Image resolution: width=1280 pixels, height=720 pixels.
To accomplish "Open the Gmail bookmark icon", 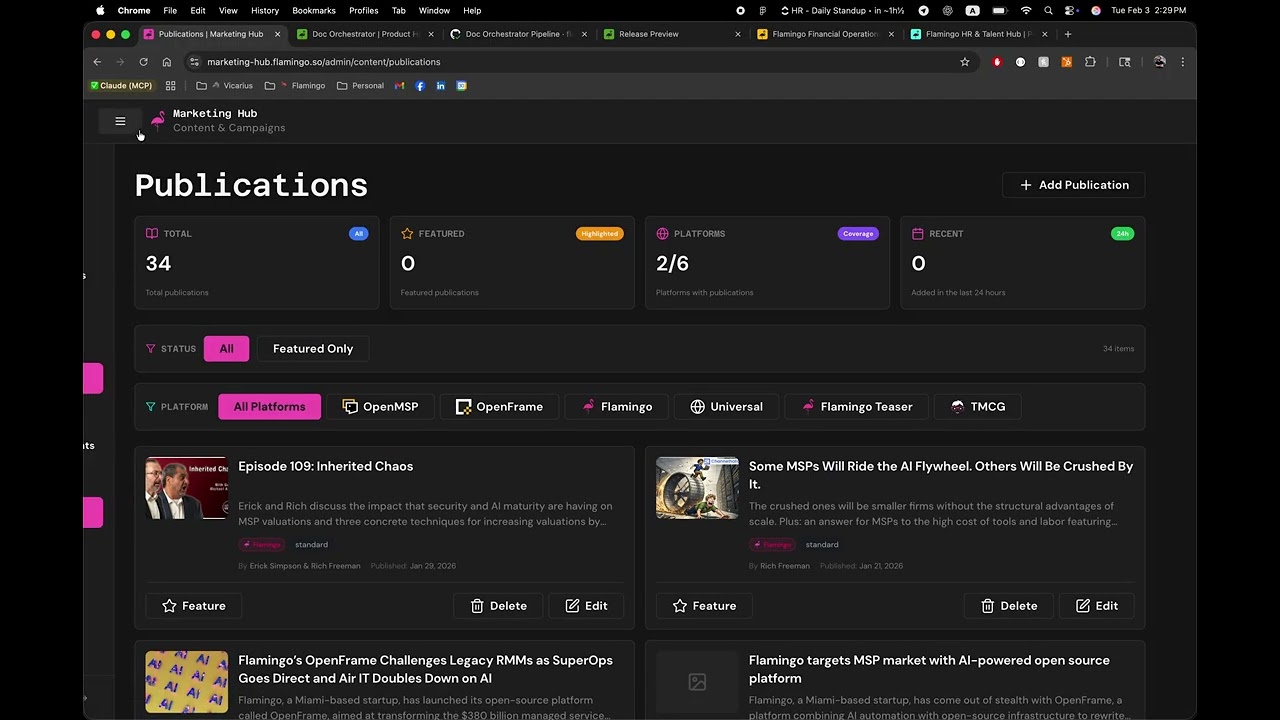I will tap(400, 86).
